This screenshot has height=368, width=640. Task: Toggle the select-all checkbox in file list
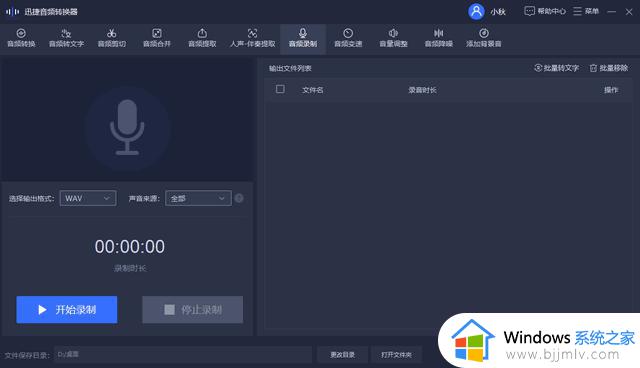click(x=280, y=89)
